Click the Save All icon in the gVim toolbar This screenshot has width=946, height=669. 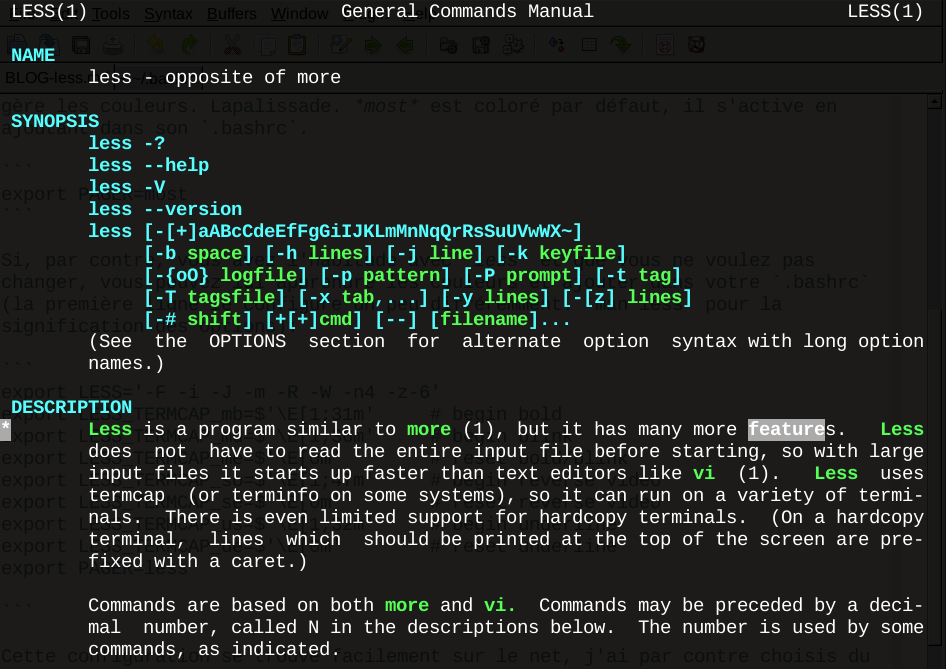coord(81,45)
